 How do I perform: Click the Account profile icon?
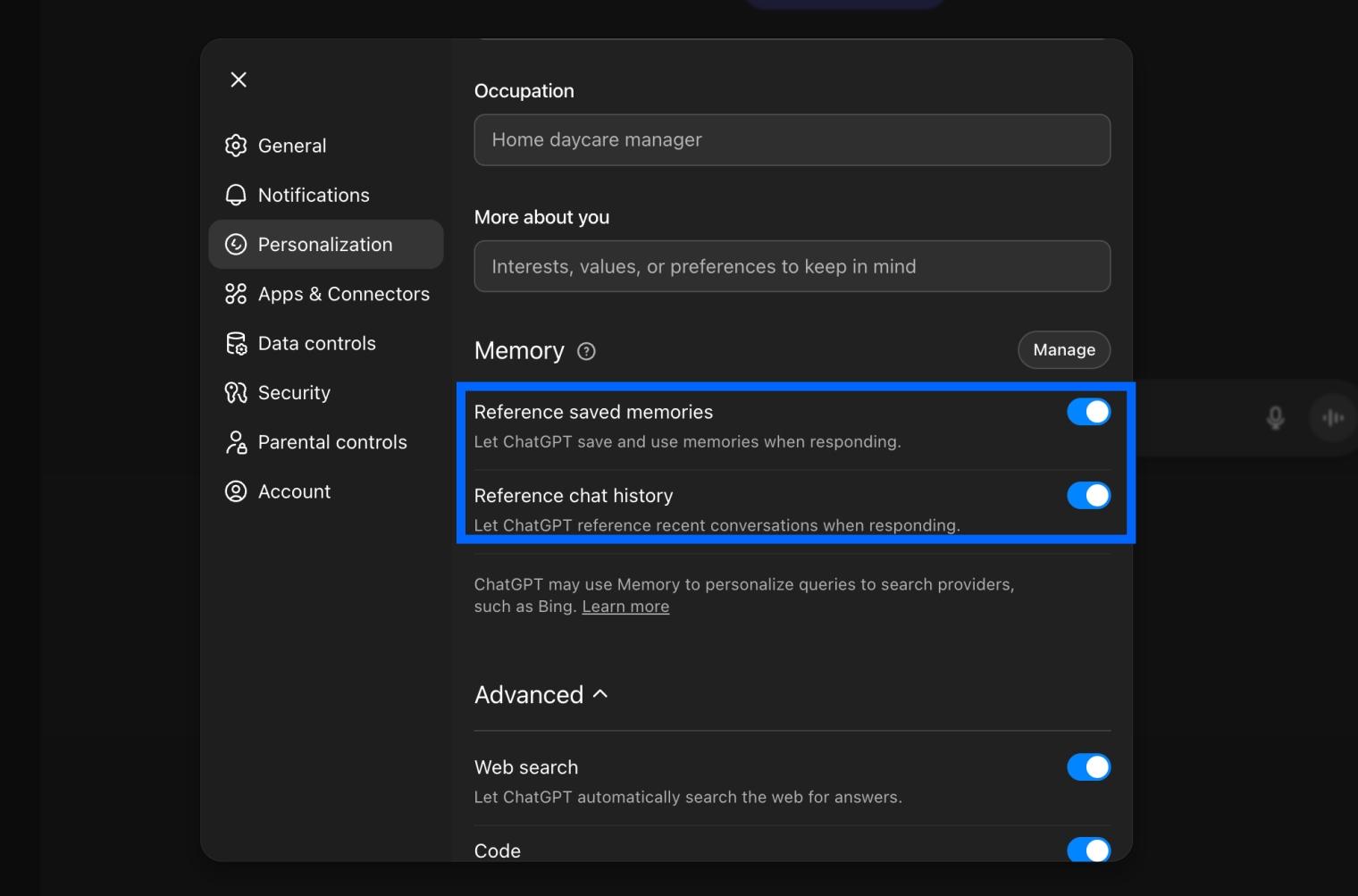click(236, 490)
